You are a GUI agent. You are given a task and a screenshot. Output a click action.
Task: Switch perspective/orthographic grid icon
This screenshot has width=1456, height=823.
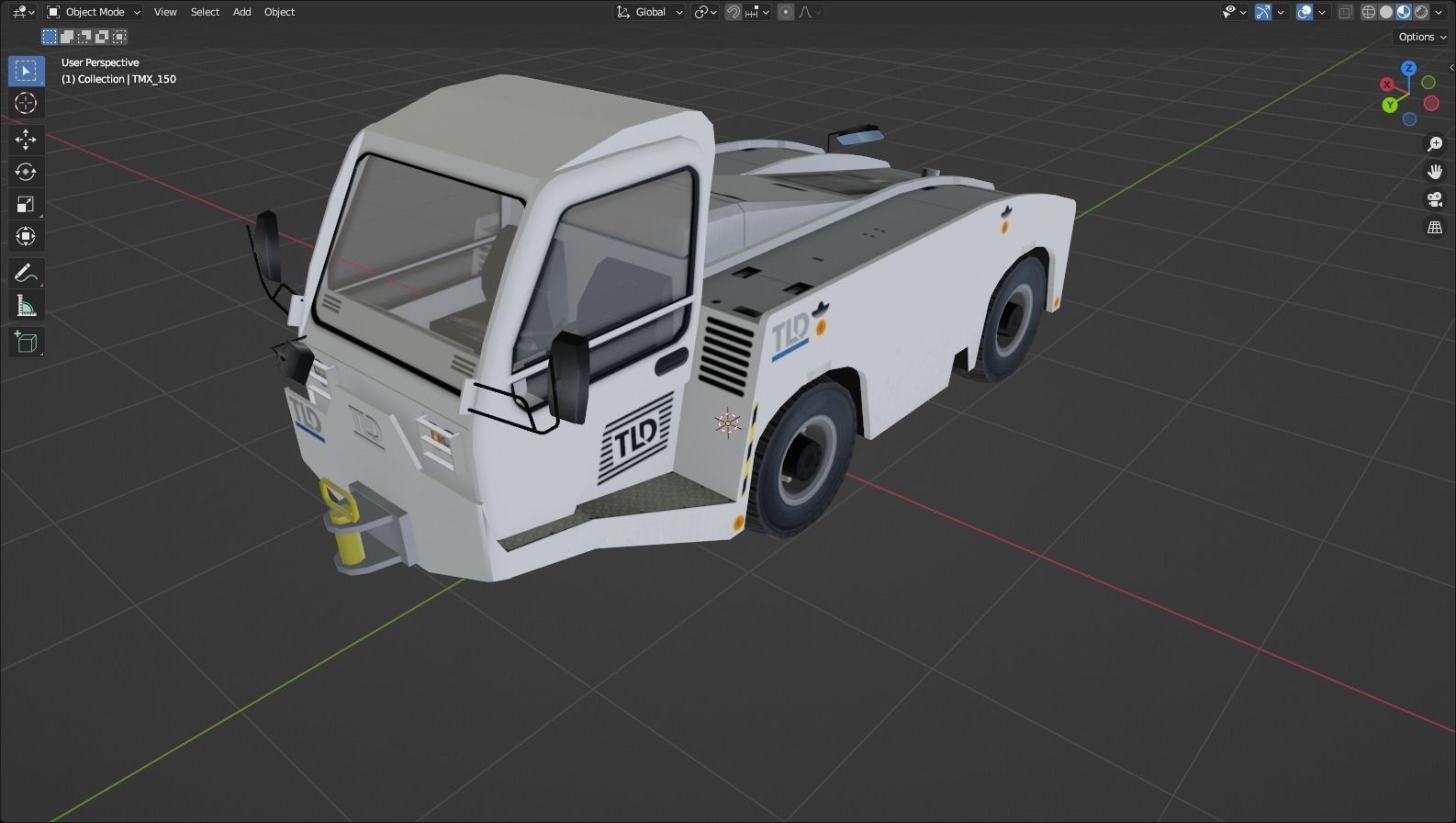click(1435, 227)
